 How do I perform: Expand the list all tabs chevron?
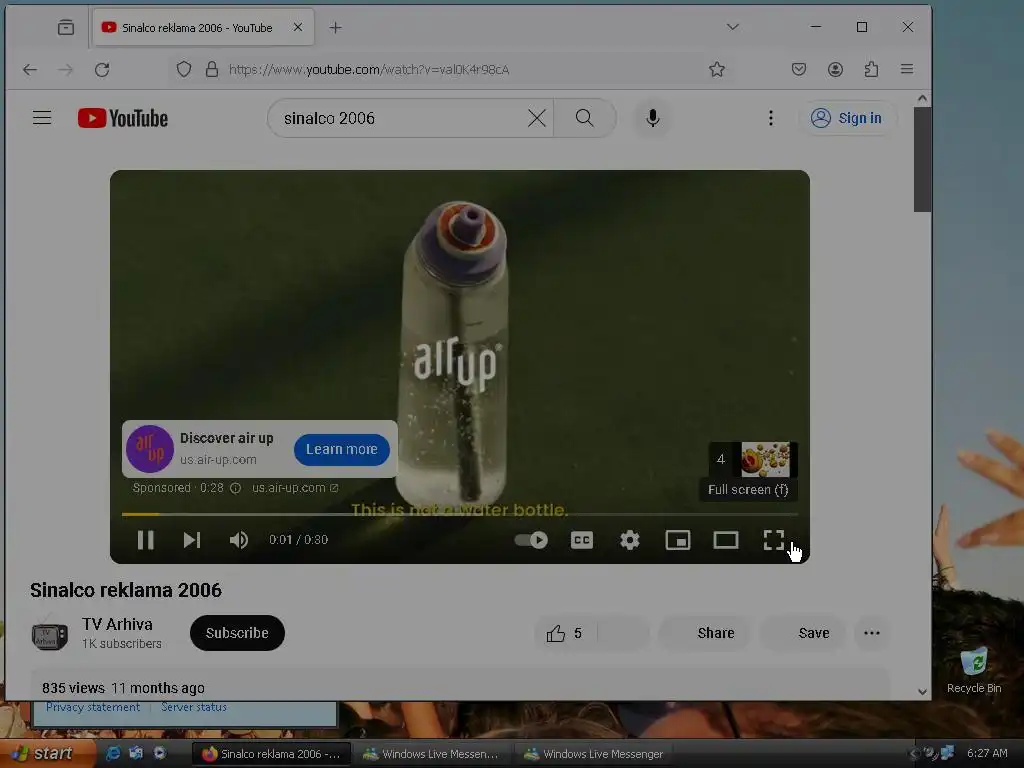point(733,27)
